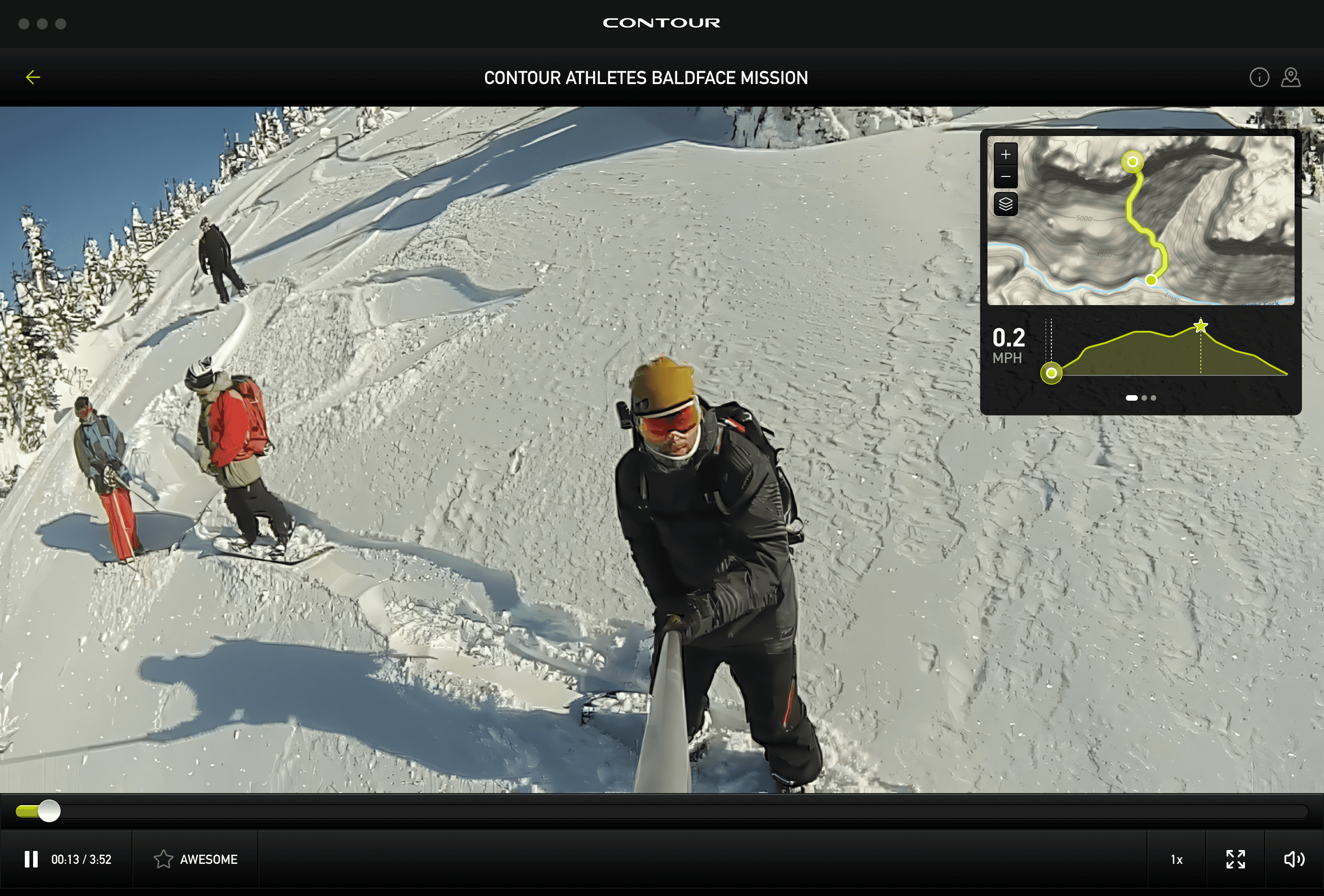Open the video info icon
Image resolution: width=1324 pixels, height=896 pixels.
(x=1259, y=77)
